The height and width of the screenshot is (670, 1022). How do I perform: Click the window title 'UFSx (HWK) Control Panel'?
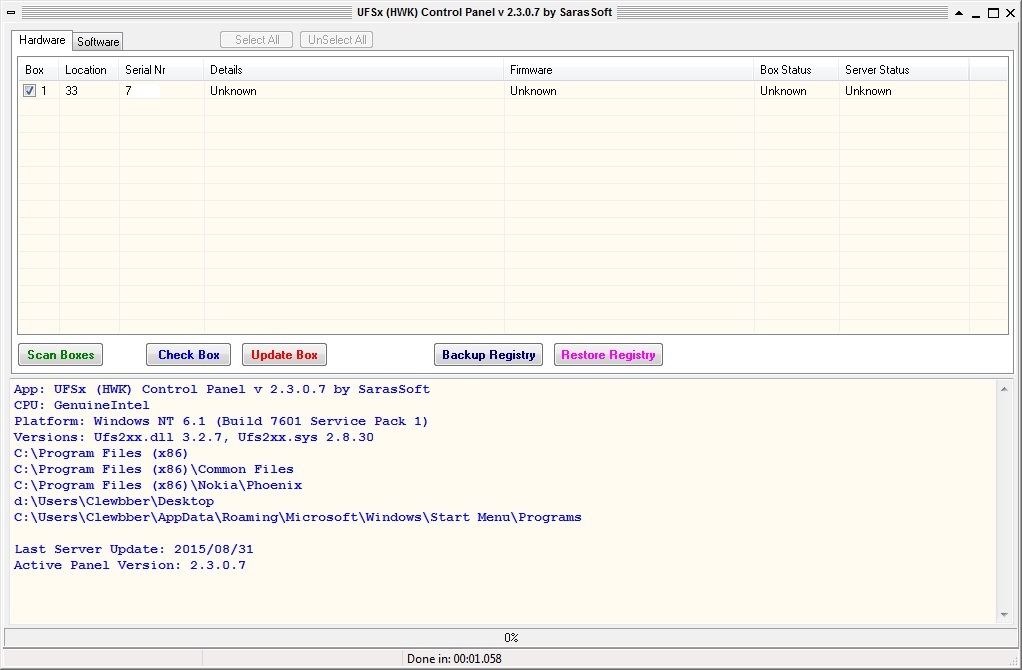tap(484, 12)
